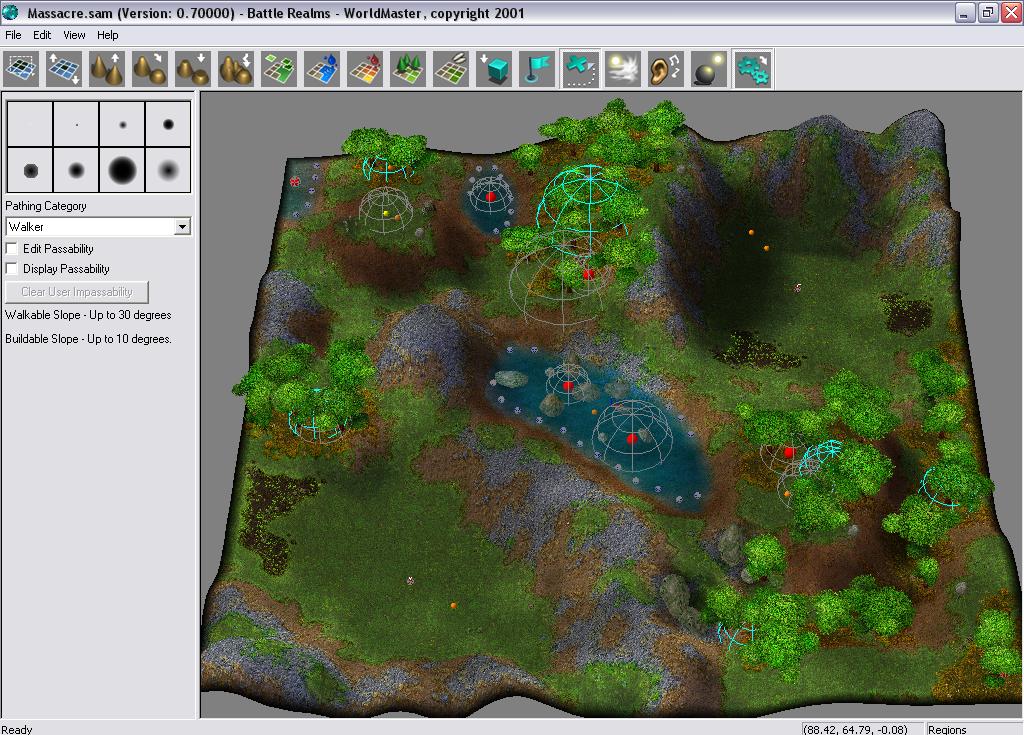Enable the Edit Passability checkbox
Image resolution: width=1024 pixels, height=735 pixels.
(x=11, y=248)
